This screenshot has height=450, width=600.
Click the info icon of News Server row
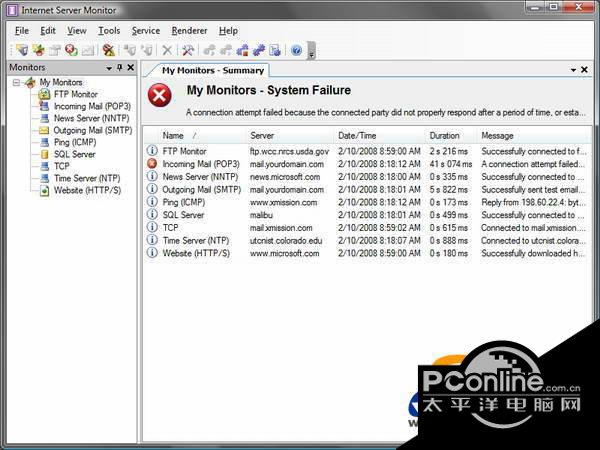[x=152, y=176]
